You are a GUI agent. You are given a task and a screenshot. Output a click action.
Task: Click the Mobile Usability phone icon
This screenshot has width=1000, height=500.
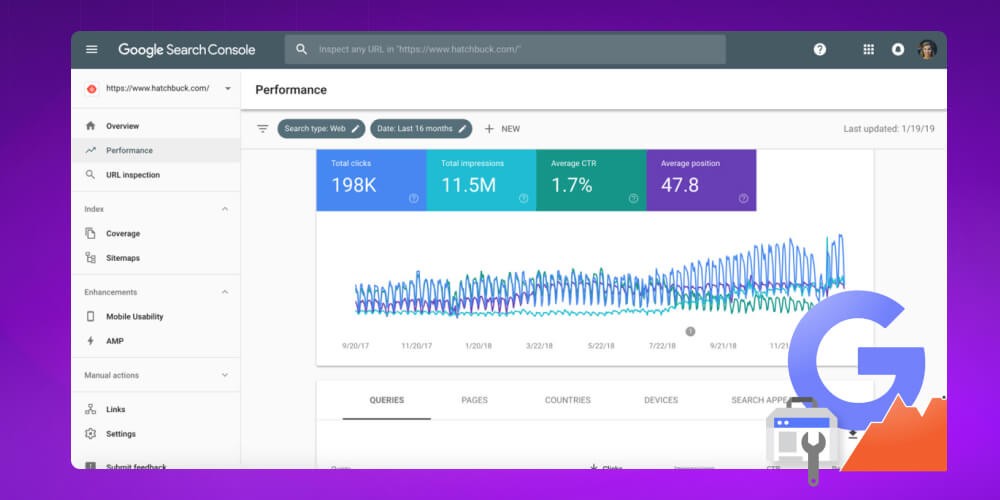click(x=91, y=316)
